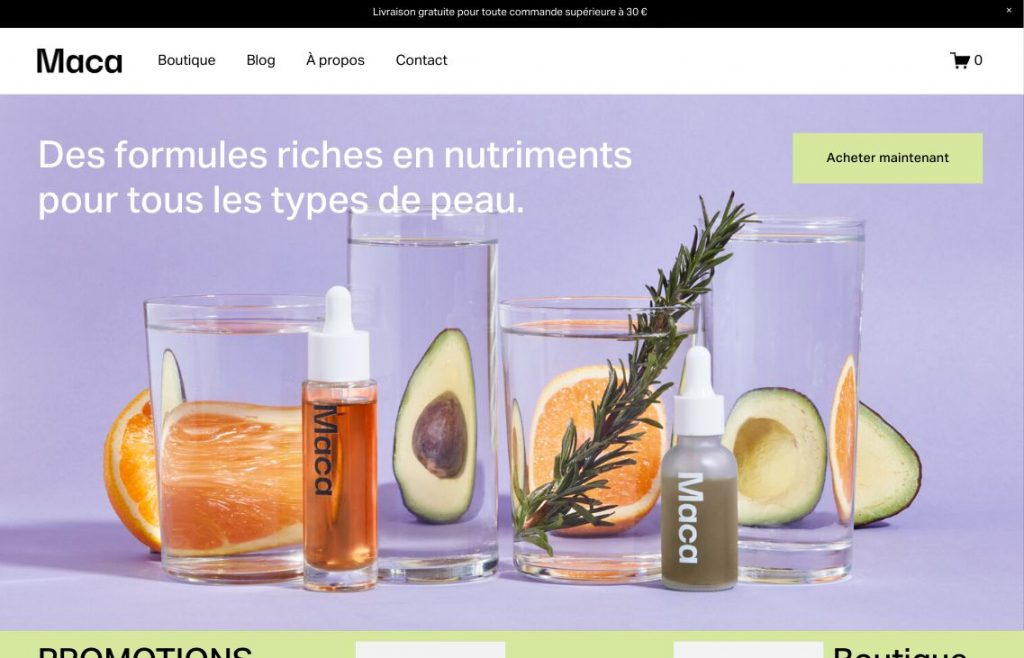Click the orange serum Maca bottle
The image size is (1024, 658).
[339, 439]
